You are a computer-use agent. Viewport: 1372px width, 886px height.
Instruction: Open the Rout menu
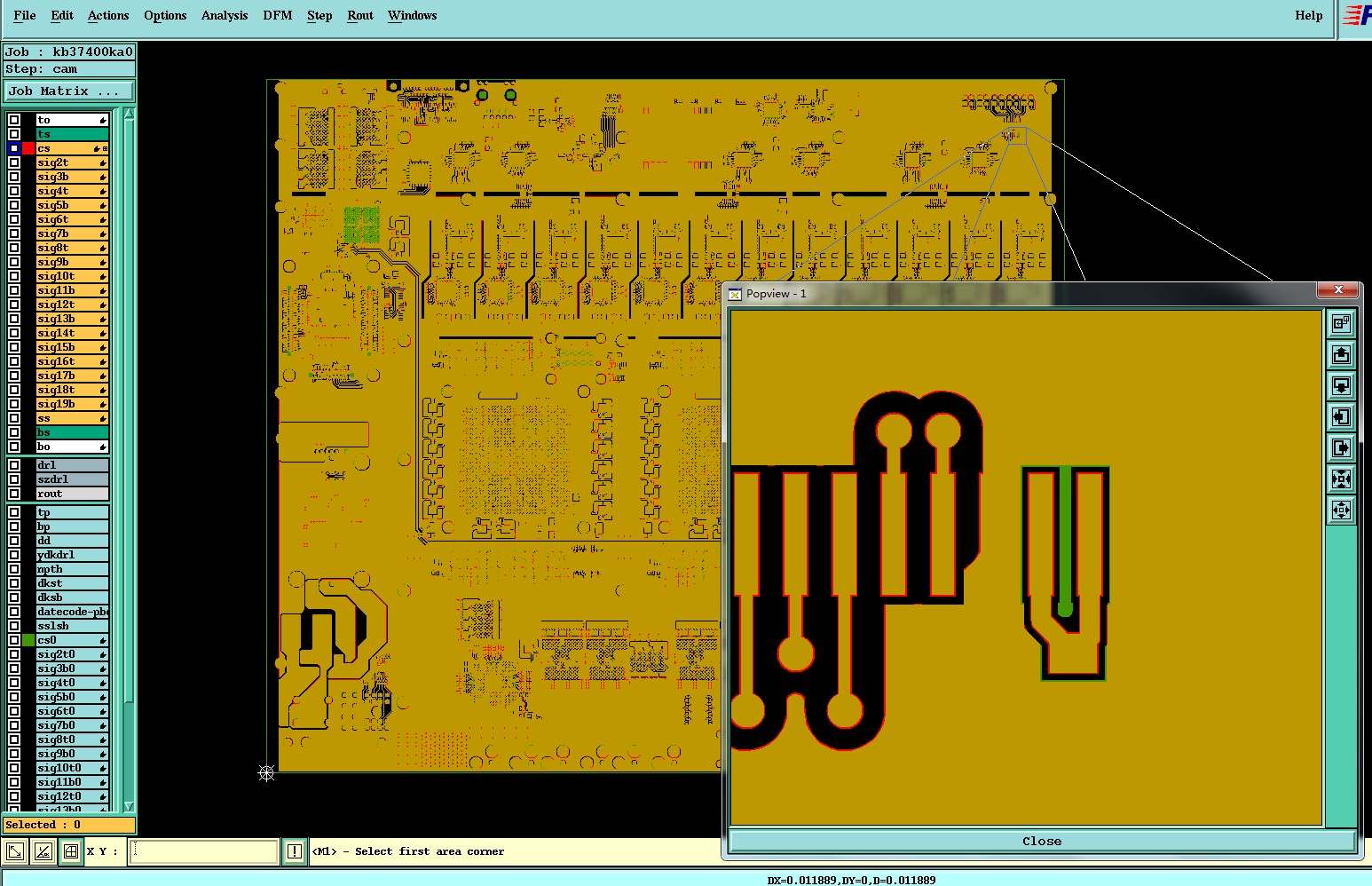360,15
